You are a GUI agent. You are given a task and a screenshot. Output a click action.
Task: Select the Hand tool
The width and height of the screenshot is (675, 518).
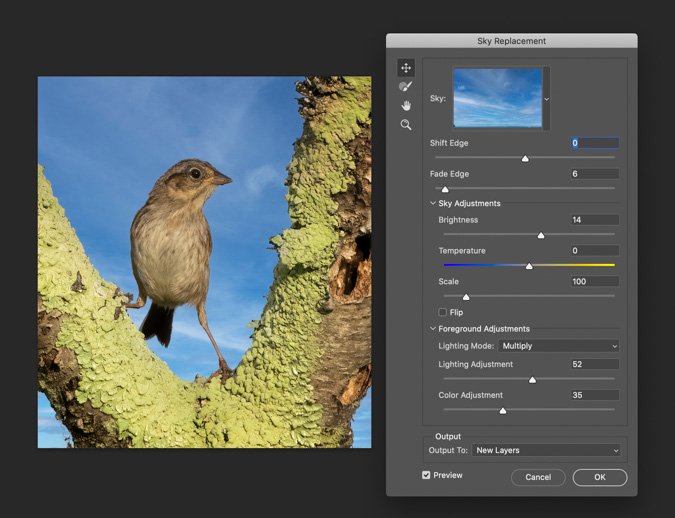click(406, 105)
